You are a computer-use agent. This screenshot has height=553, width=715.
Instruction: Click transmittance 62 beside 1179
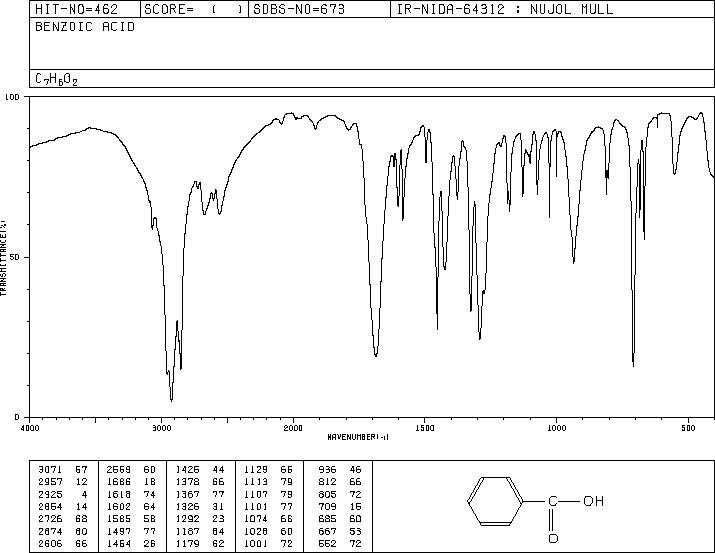(x=218, y=543)
